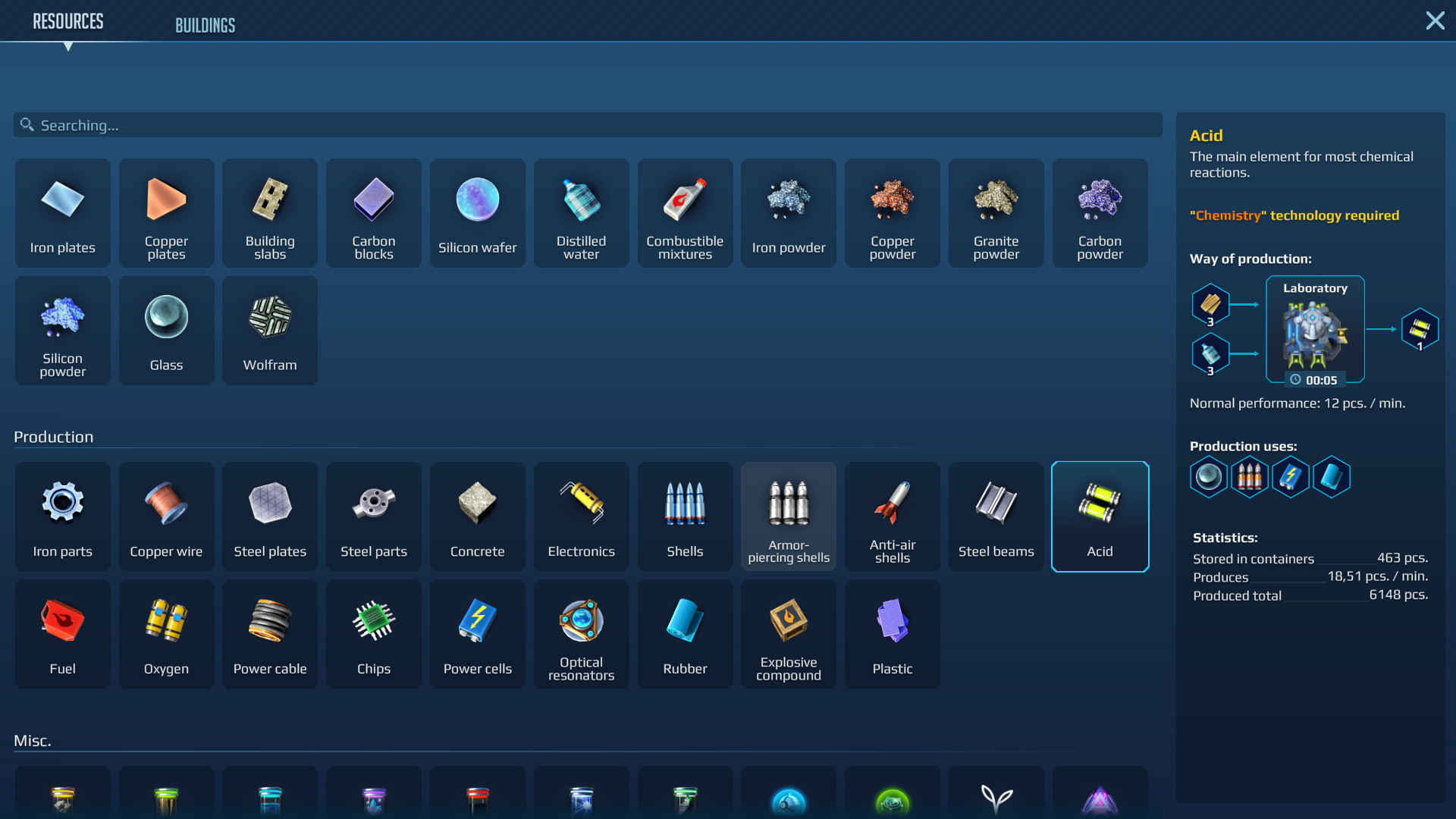Open the first Production uses icon
Viewport: 1456px width, 819px height.
(1208, 477)
